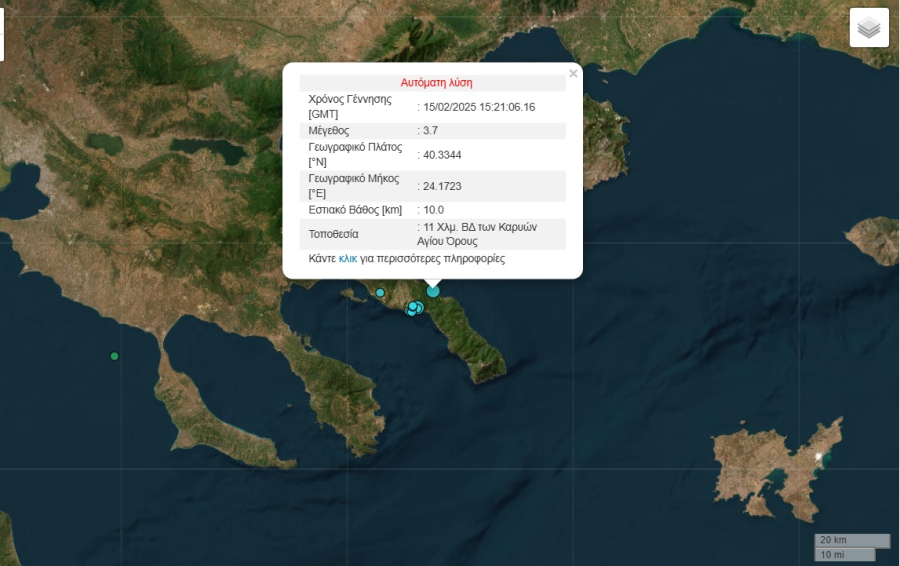The width and height of the screenshot is (900, 566).
Task: Select the green earthquake marker in the sea
Action: click(x=114, y=356)
